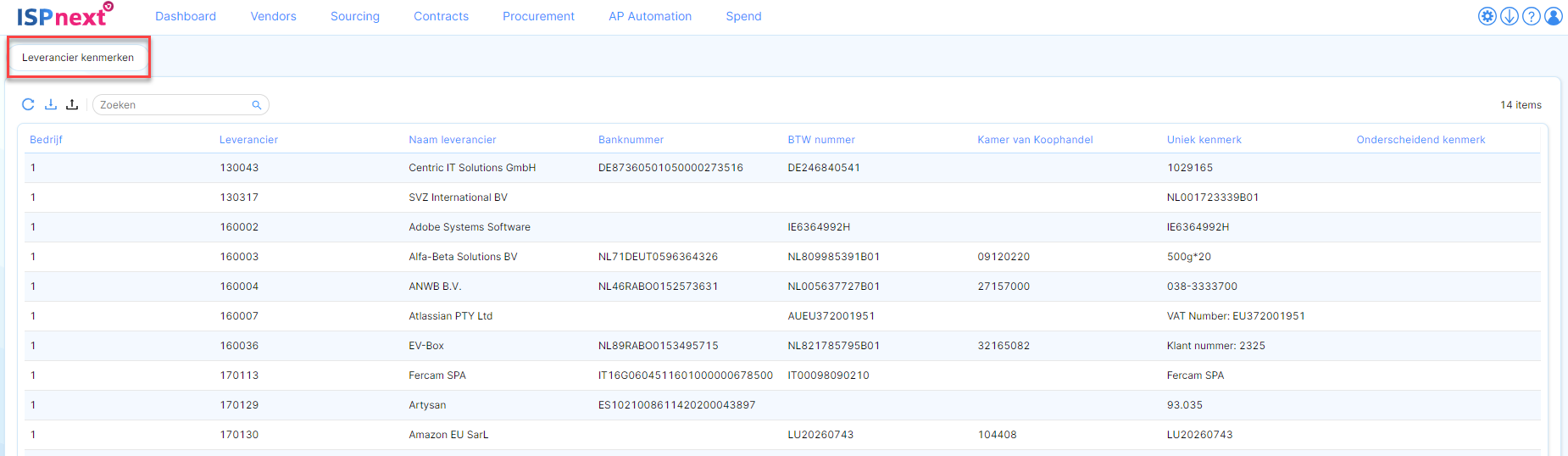Click the circled down-arrow icon in header

pos(1509,16)
